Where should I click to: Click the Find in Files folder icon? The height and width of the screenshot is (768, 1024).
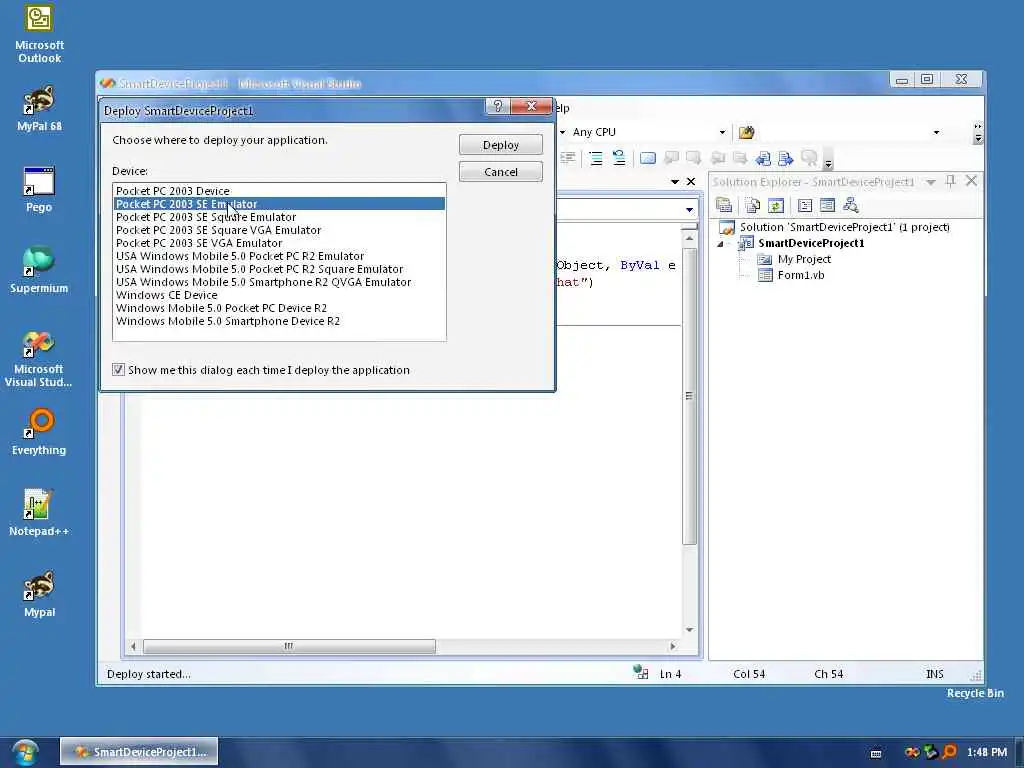click(x=746, y=133)
